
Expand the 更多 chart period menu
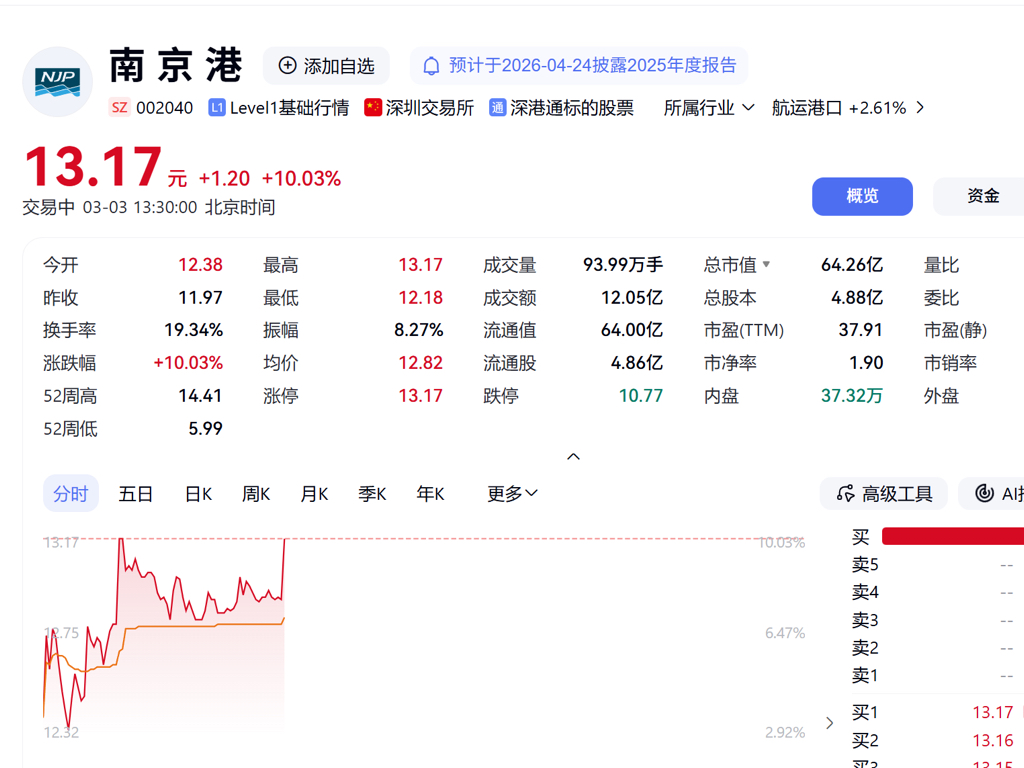point(513,494)
